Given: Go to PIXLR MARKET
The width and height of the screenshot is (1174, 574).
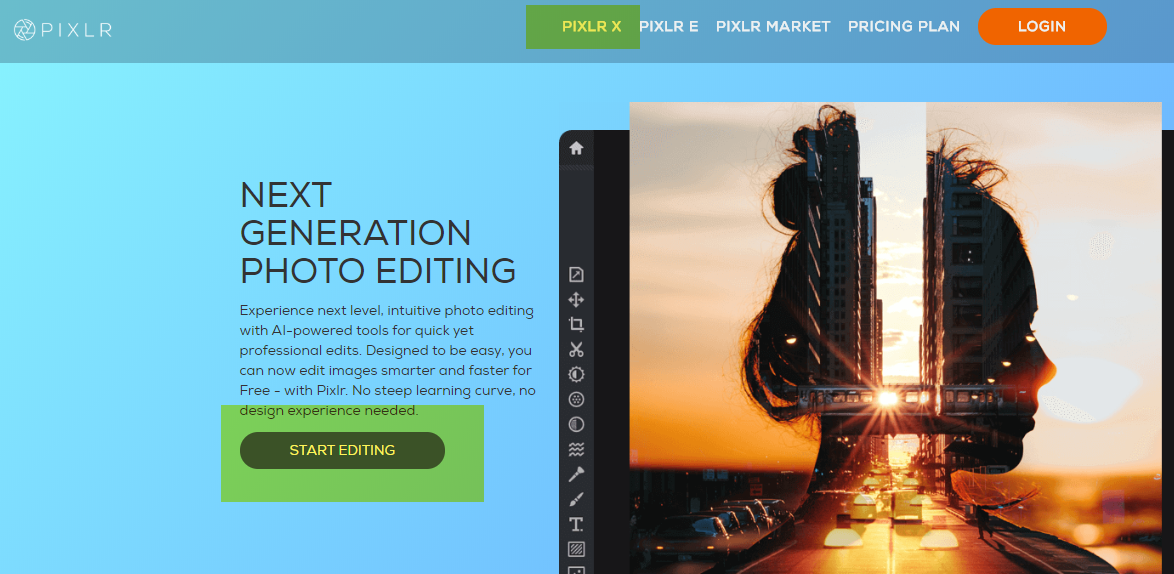Looking at the screenshot, I should pyautogui.click(x=773, y=27).
